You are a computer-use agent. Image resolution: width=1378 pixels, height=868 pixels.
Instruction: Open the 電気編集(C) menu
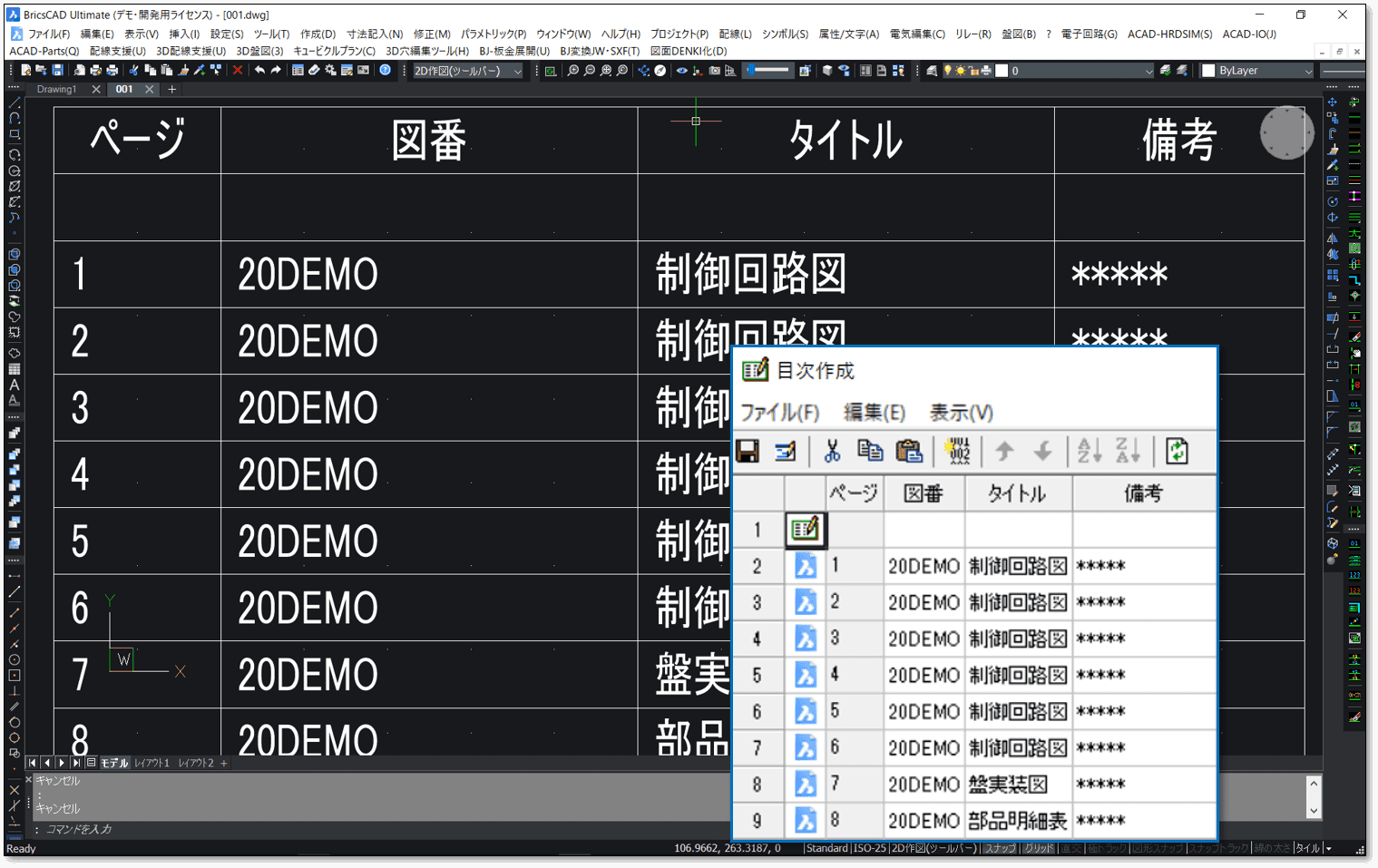click(x=917, y=34)
